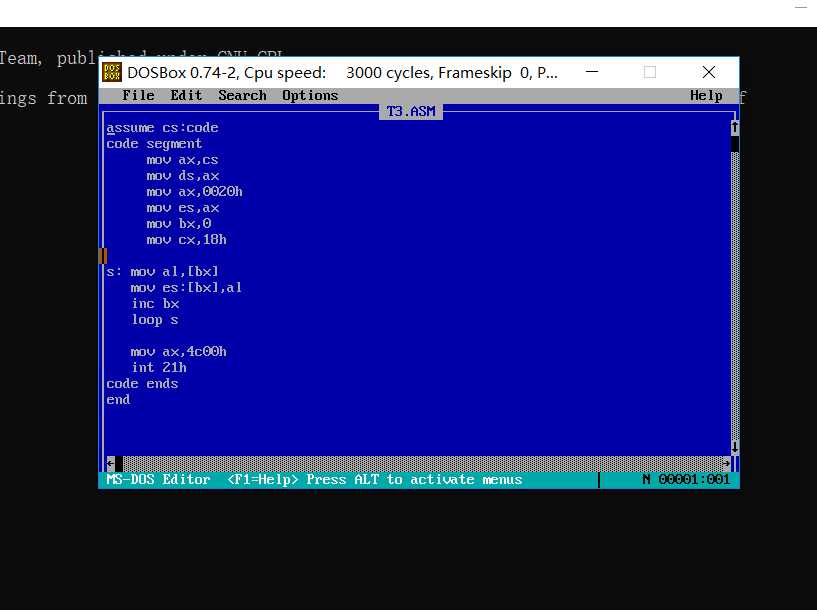Screen dimensions: 817x610
Task: Click the 'mov ax,cs' line
Action: pyautogui.click(x=182, y=160)
